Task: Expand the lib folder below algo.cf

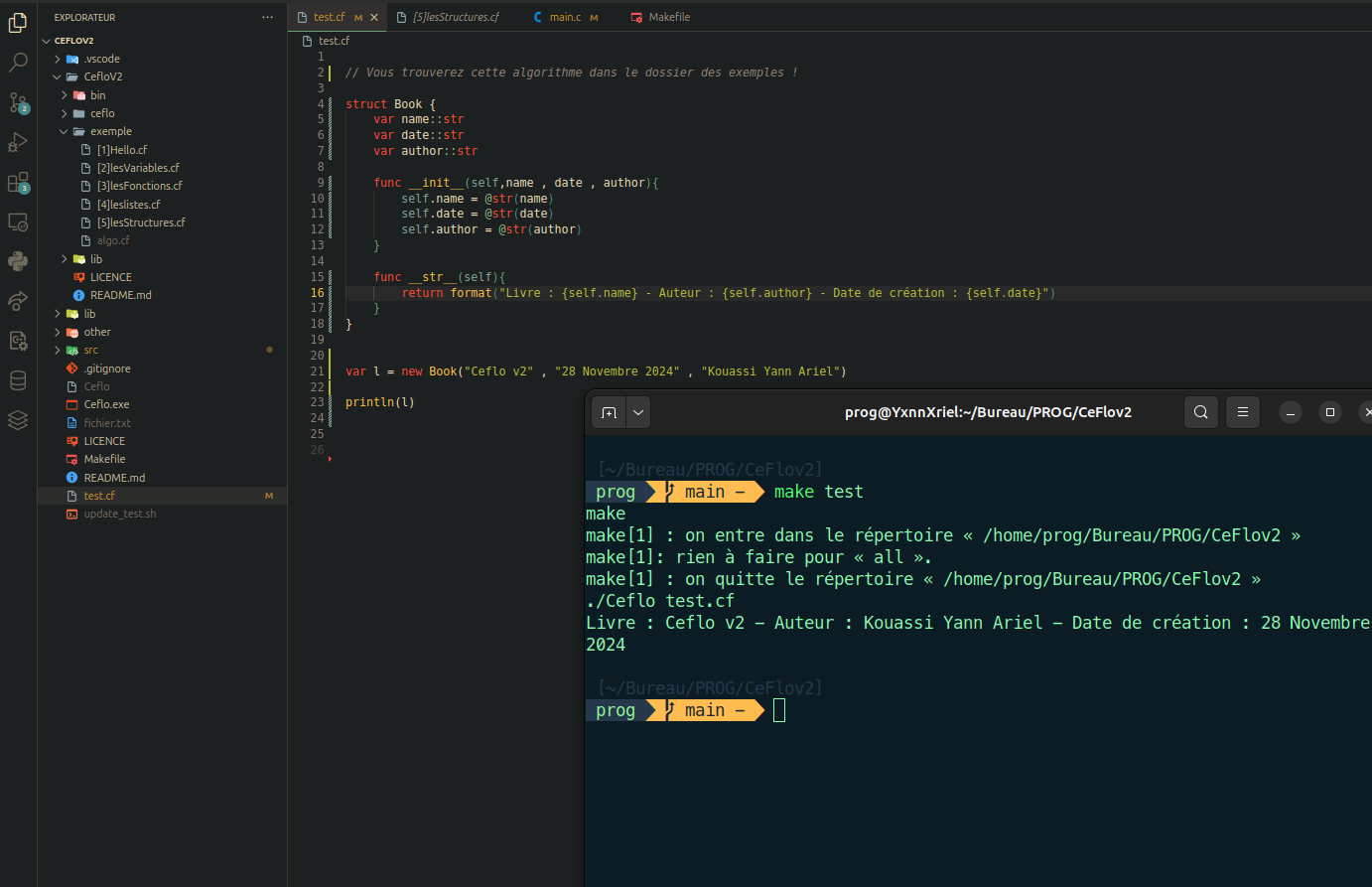Action: pyautogui.click(x=65, y=259)
